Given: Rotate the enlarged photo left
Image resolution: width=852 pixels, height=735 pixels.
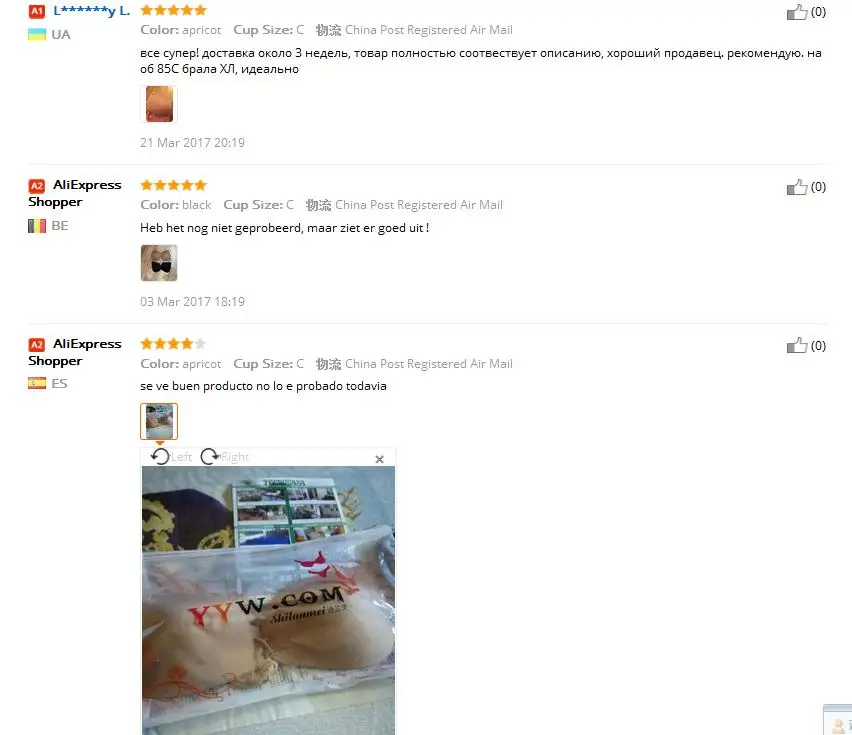Looking at the screenshot, I should [x=171, y=457].
